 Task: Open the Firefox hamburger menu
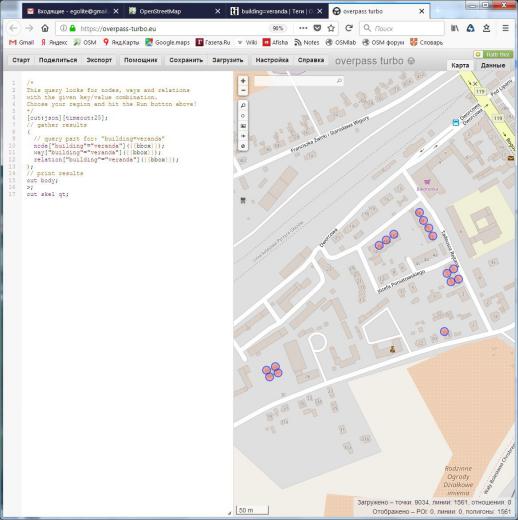click(x=505, y=28)
